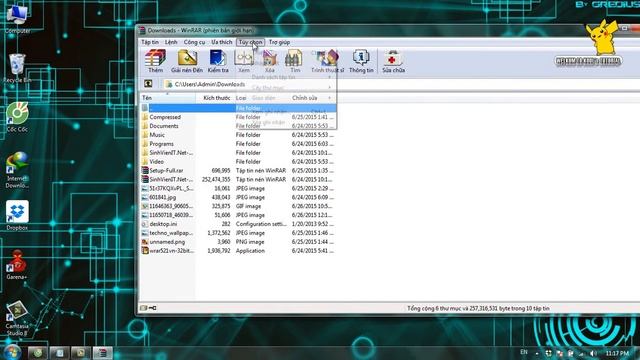The height and width of the screenshot is (360, 640).
Task: Select the Documents folder row
Action: [238, 126]
